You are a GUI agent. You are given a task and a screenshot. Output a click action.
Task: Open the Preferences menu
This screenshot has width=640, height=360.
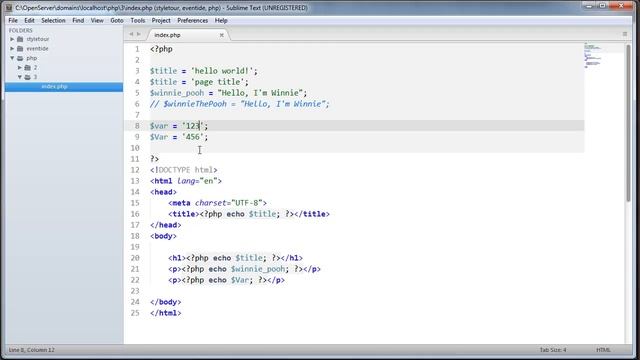pyautogui.click(x=192, y=20)
